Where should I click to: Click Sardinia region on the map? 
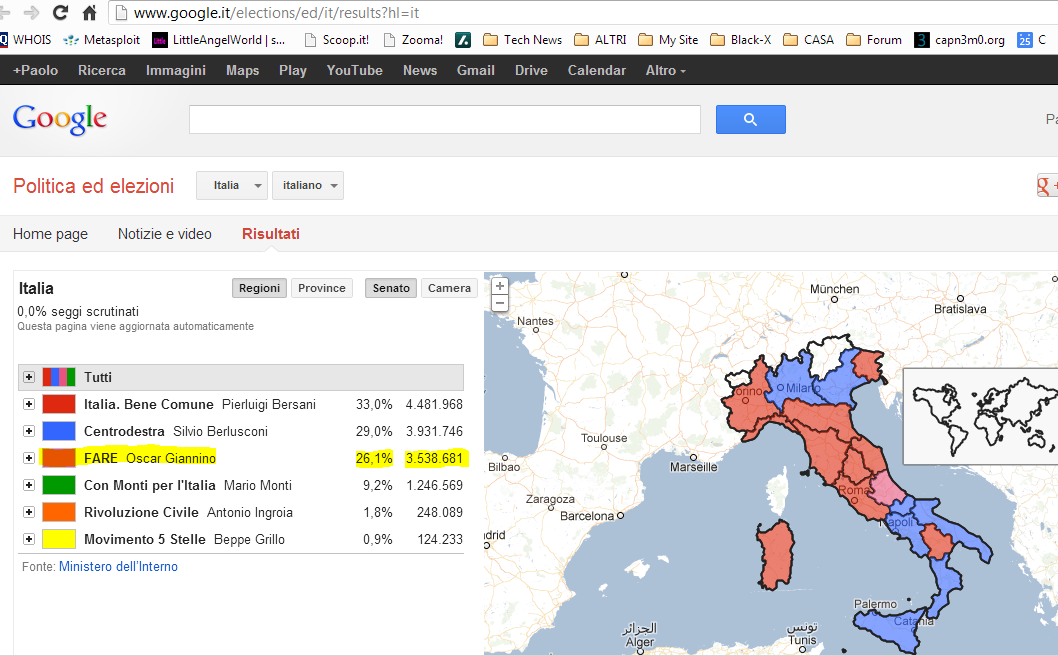pyautogui.click(x=775, y=555)
